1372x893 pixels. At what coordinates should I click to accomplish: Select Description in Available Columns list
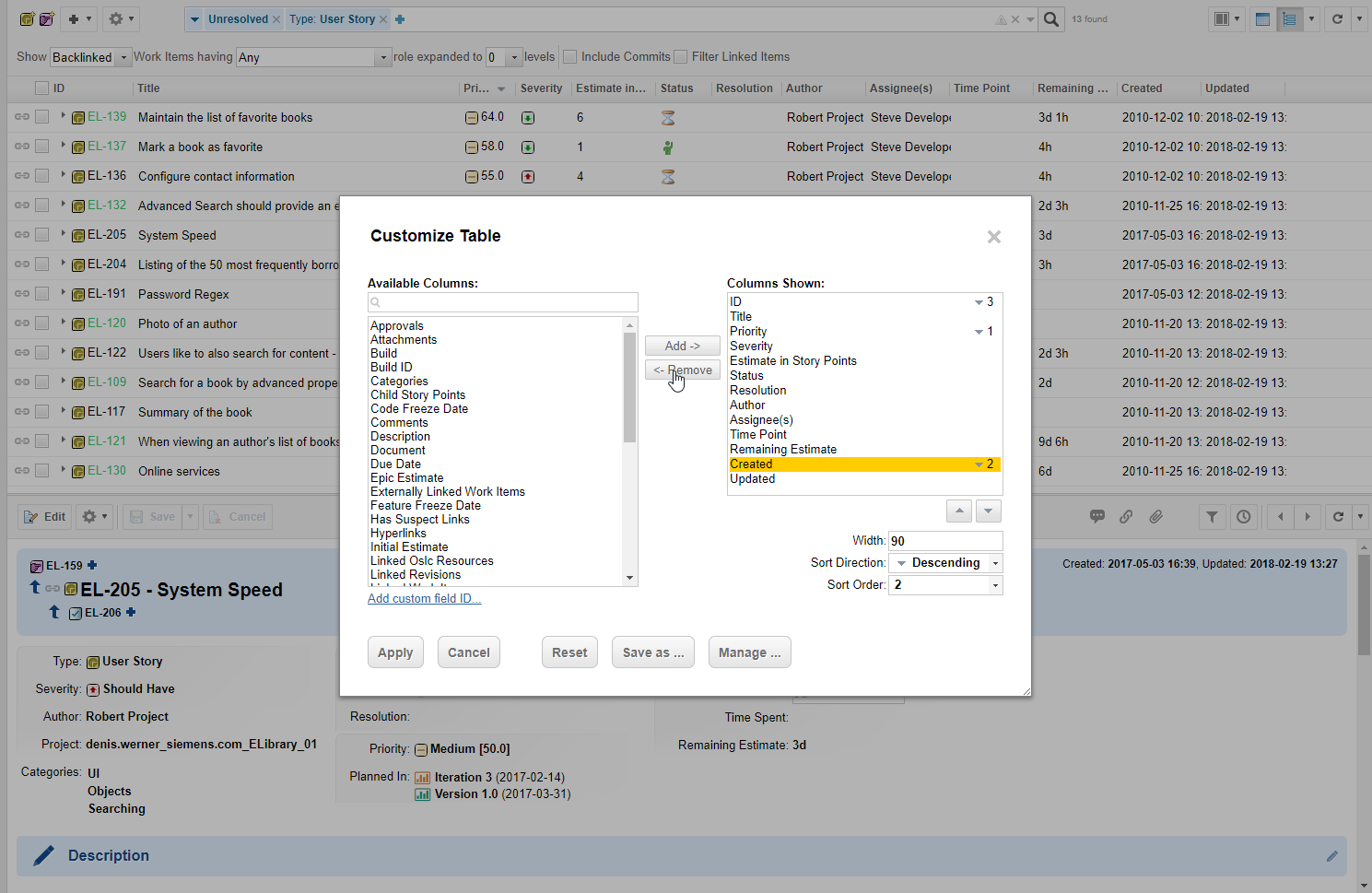pos(400,437)
